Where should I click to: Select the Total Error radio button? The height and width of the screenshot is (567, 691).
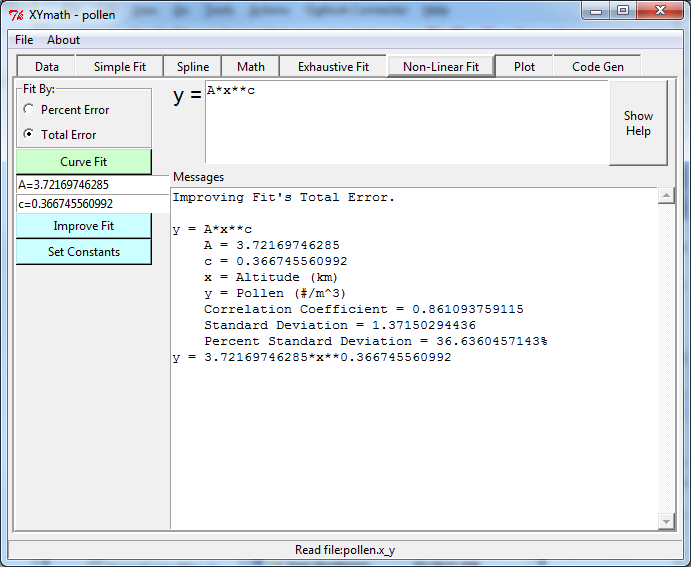pos(28,135)
